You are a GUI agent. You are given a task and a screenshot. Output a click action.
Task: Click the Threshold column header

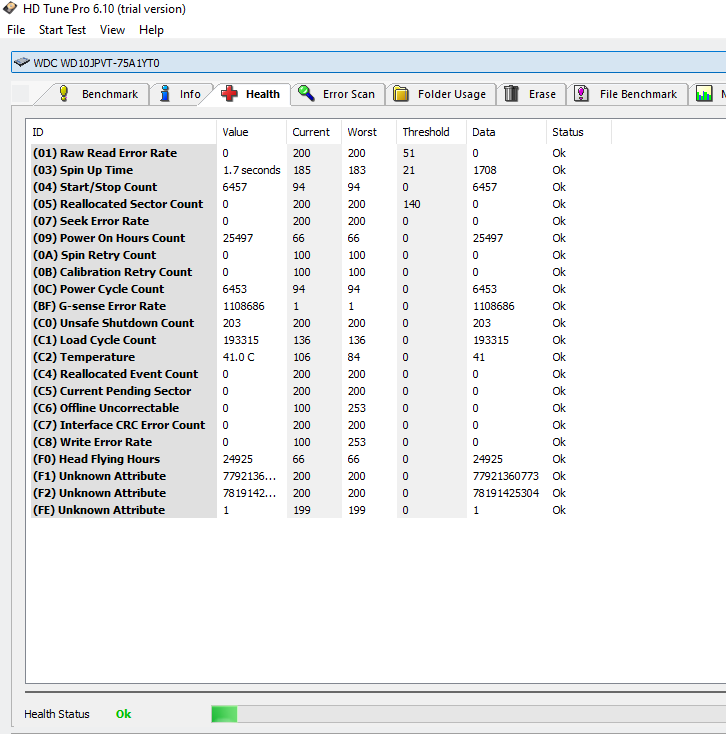tap(431, 132)
